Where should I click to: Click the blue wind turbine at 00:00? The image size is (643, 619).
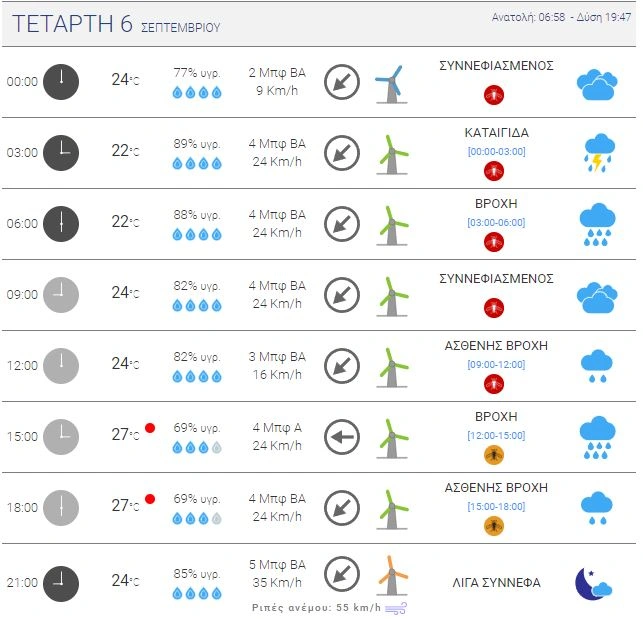coord(390,82)
